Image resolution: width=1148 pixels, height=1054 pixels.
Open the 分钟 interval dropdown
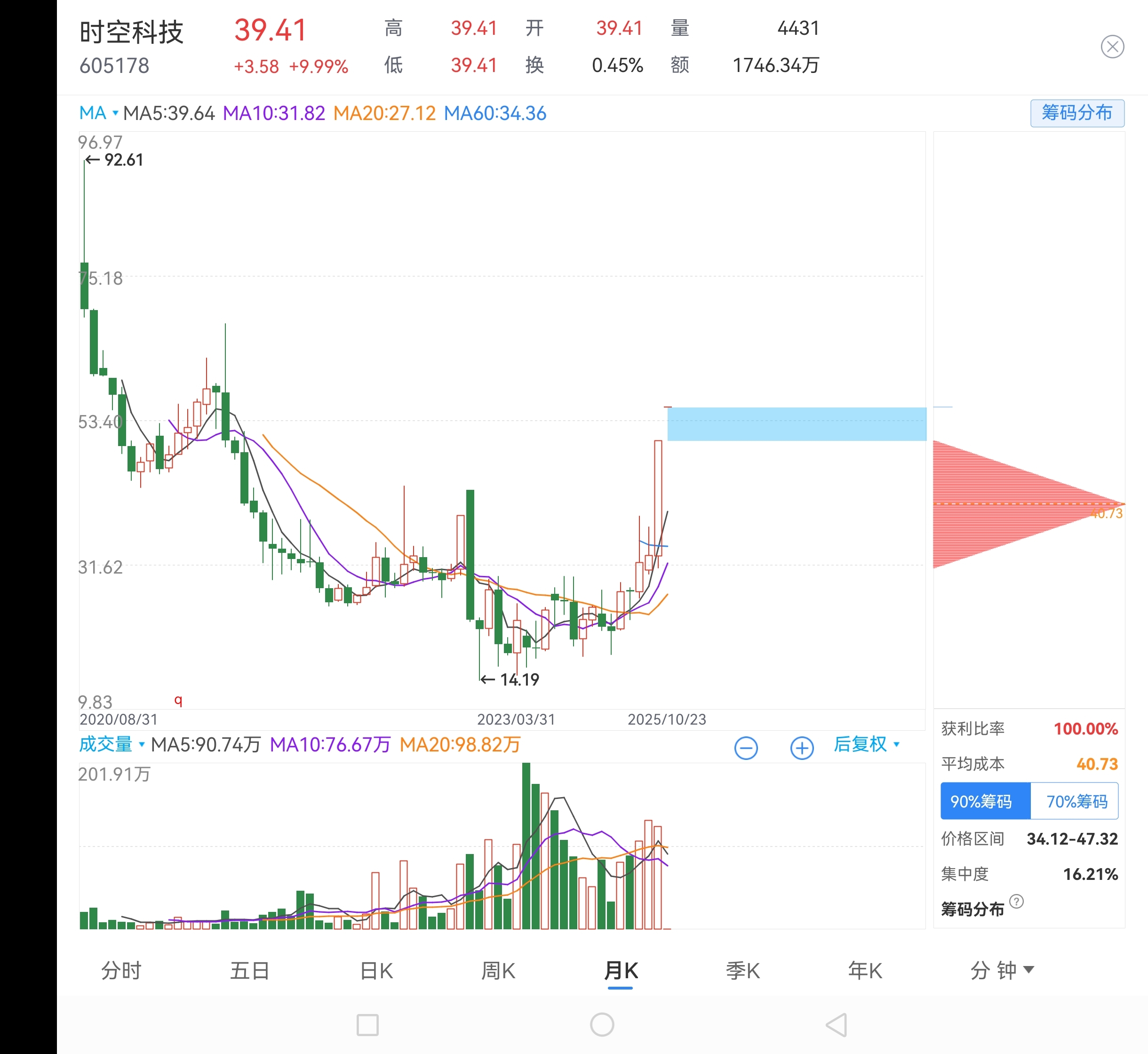click(1001, 970)
